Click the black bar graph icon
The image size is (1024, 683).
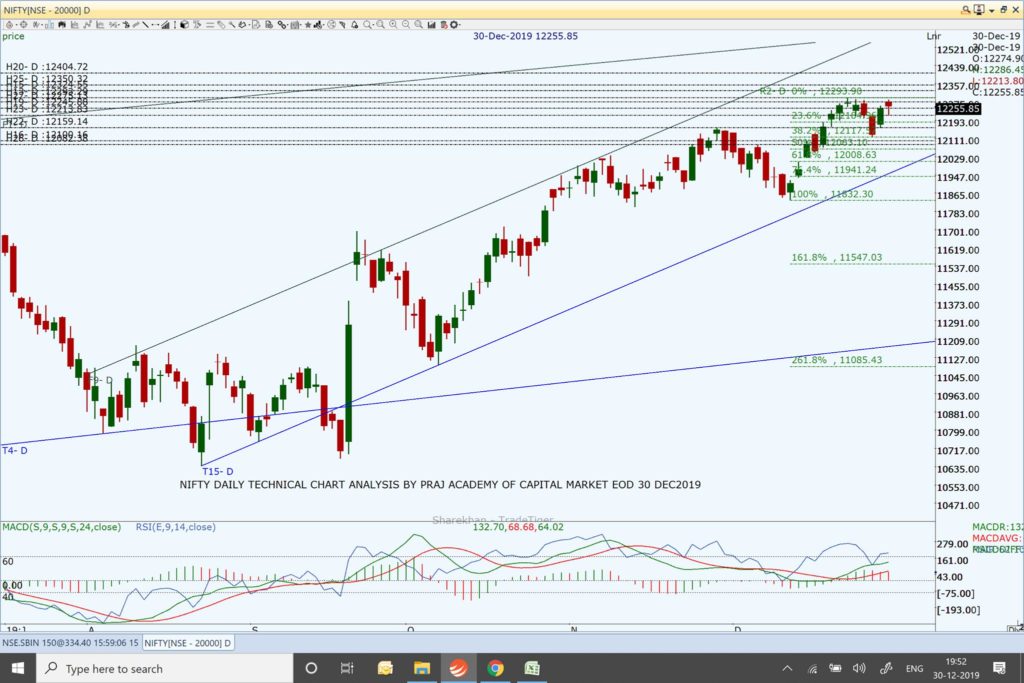click(431, 25)
